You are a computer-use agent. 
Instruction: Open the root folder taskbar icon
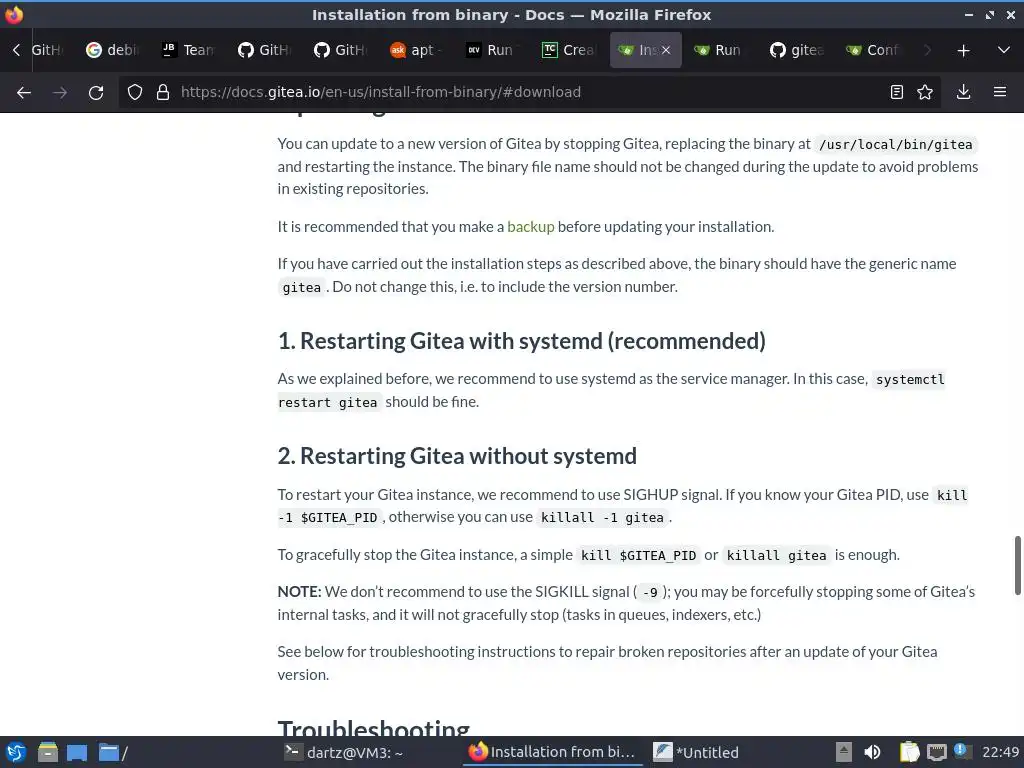tap(113, 752)
